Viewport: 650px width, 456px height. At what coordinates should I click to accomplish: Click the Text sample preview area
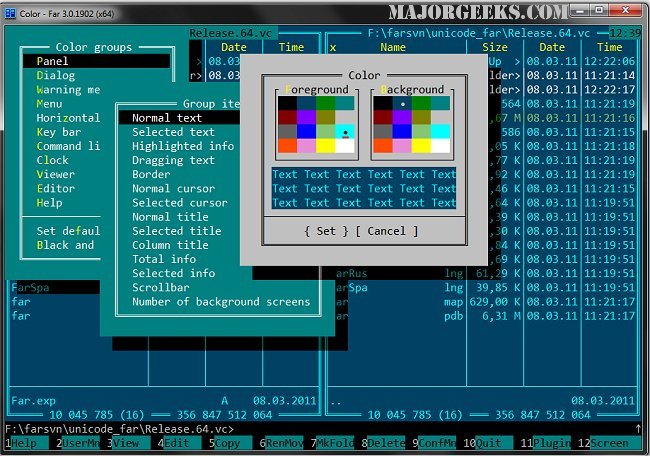(364, 188)
